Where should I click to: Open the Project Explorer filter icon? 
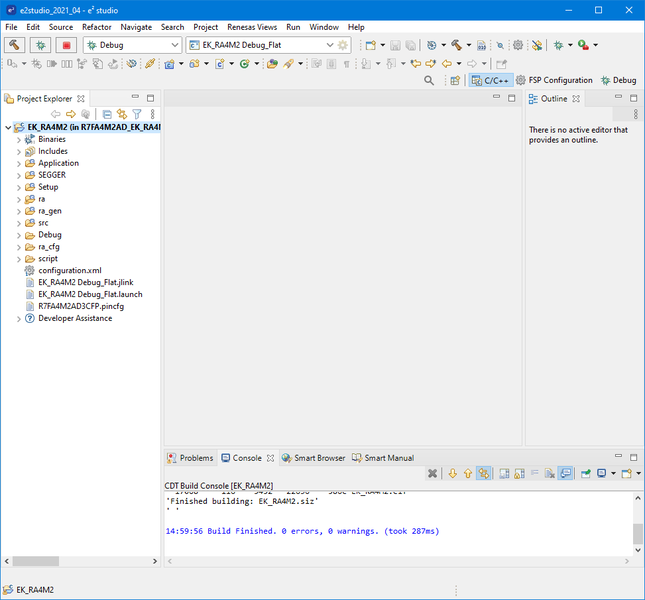point(137,115)
